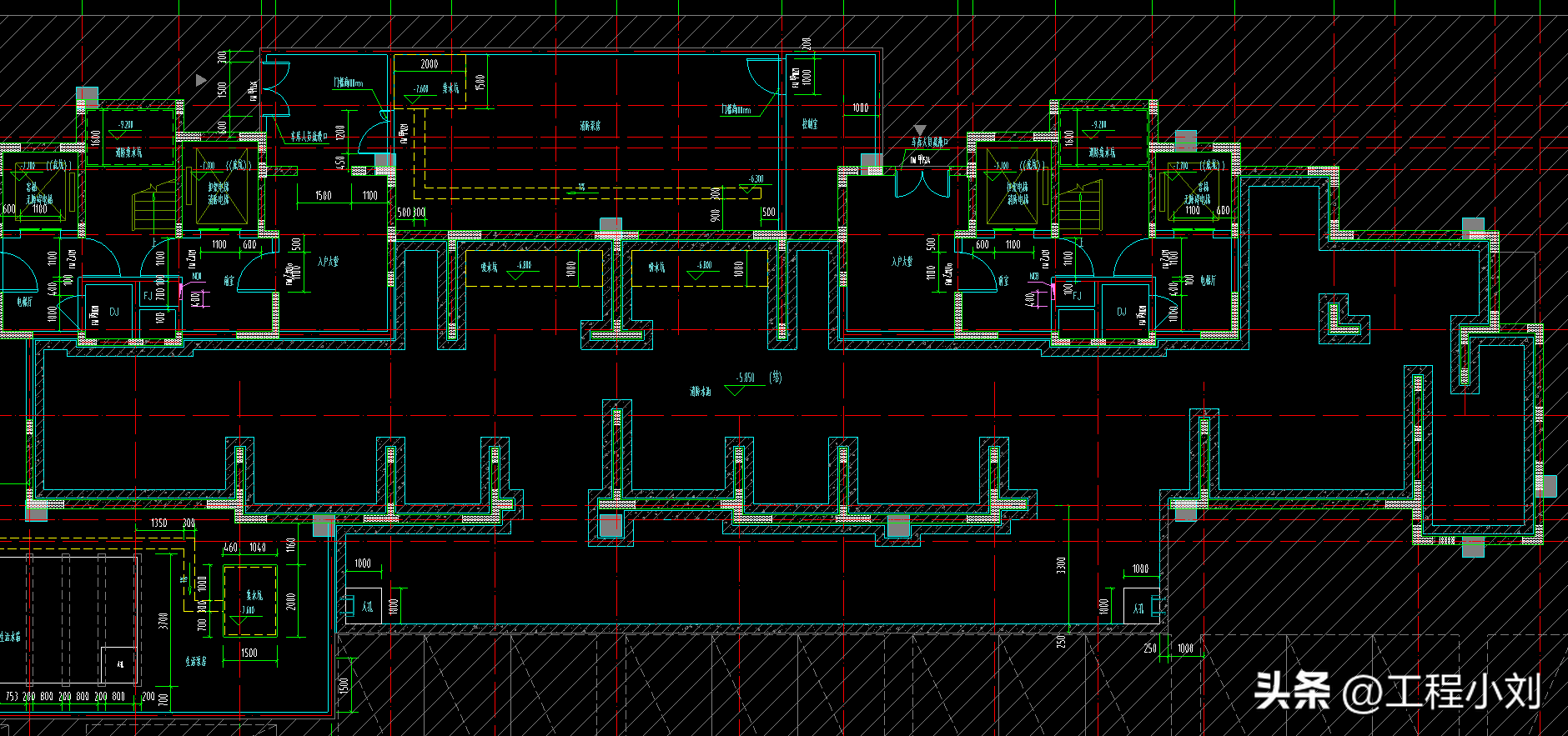Click the 生活泵房 room label
The image size is (1568, 736).
tap(196, 661)
